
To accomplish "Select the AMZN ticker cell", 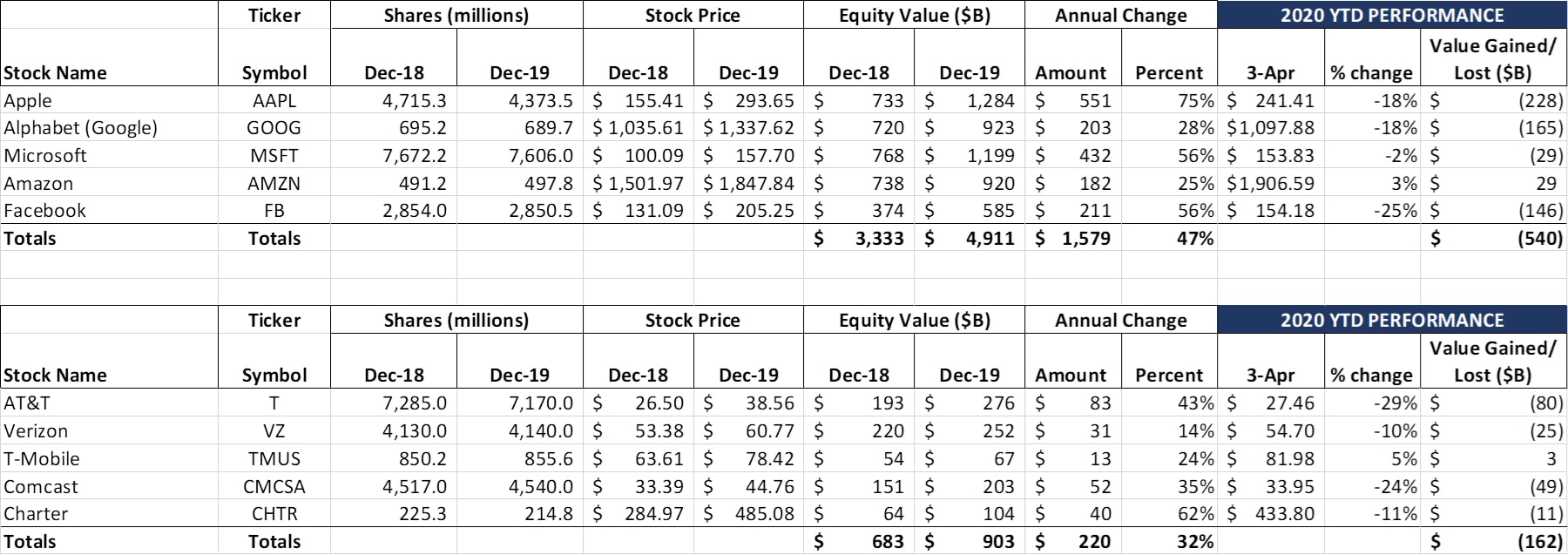I will pos(274,184).
